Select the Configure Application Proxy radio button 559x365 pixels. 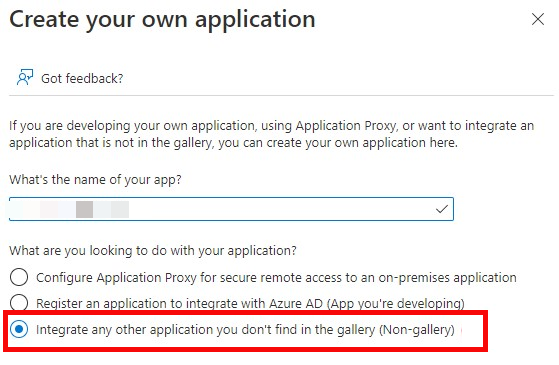[x=19, y=277]
